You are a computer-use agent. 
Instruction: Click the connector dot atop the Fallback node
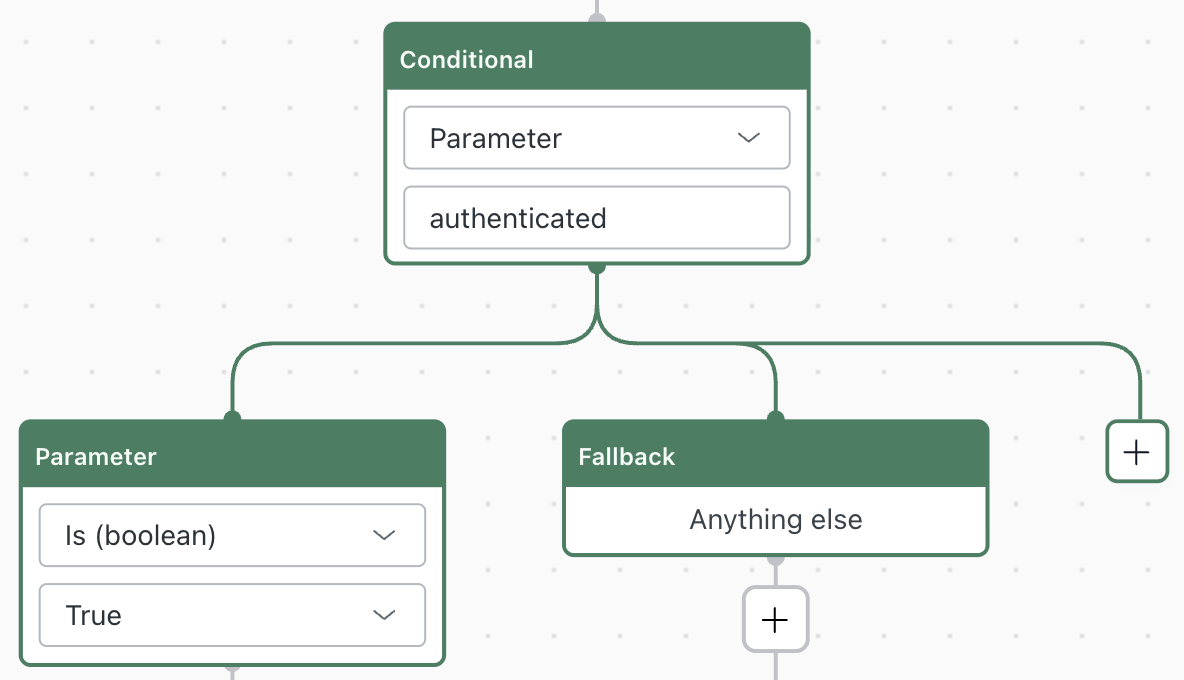[775, 418]
